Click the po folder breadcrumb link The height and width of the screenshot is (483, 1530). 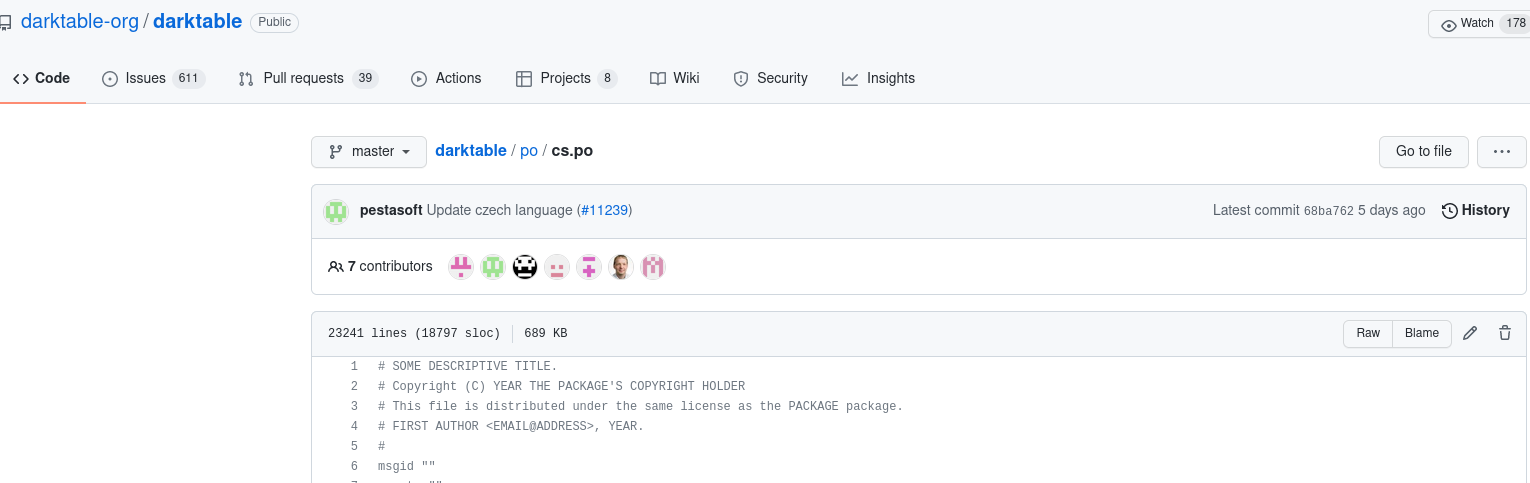(x=529, y=151)
